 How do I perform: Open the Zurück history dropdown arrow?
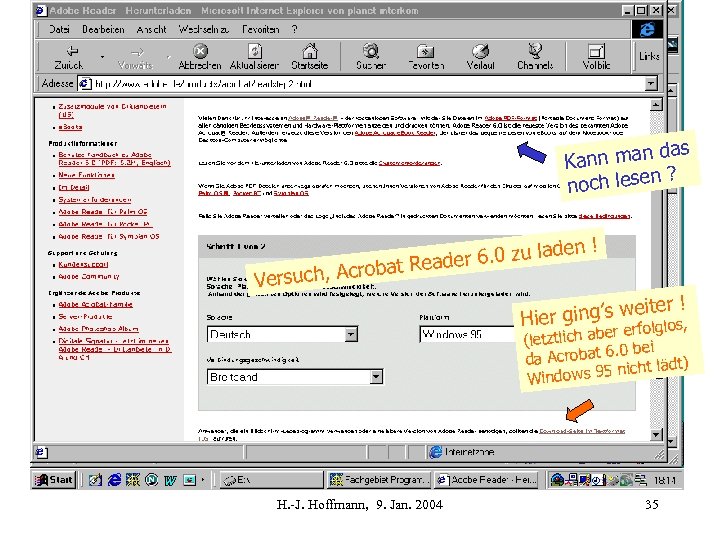[102, 57]
